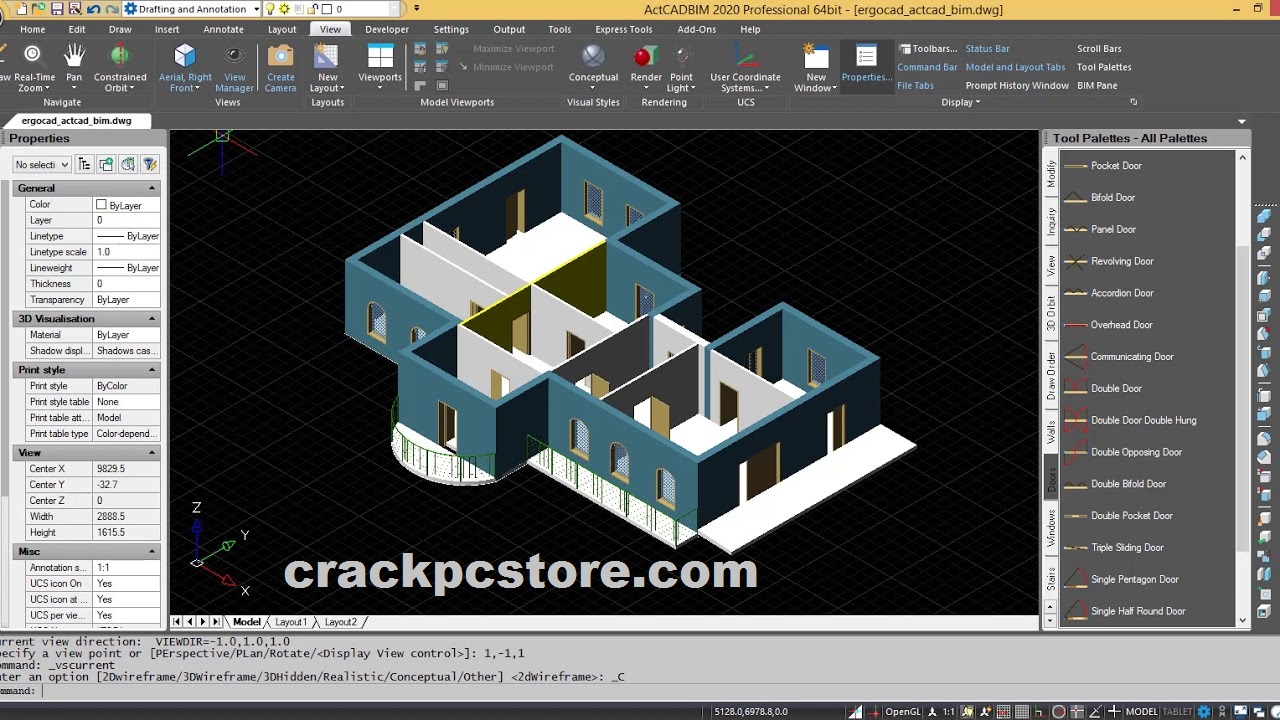Viewport: 1280px width, 720px height.
Task: Collapse the General properties section
Action: 152,188
